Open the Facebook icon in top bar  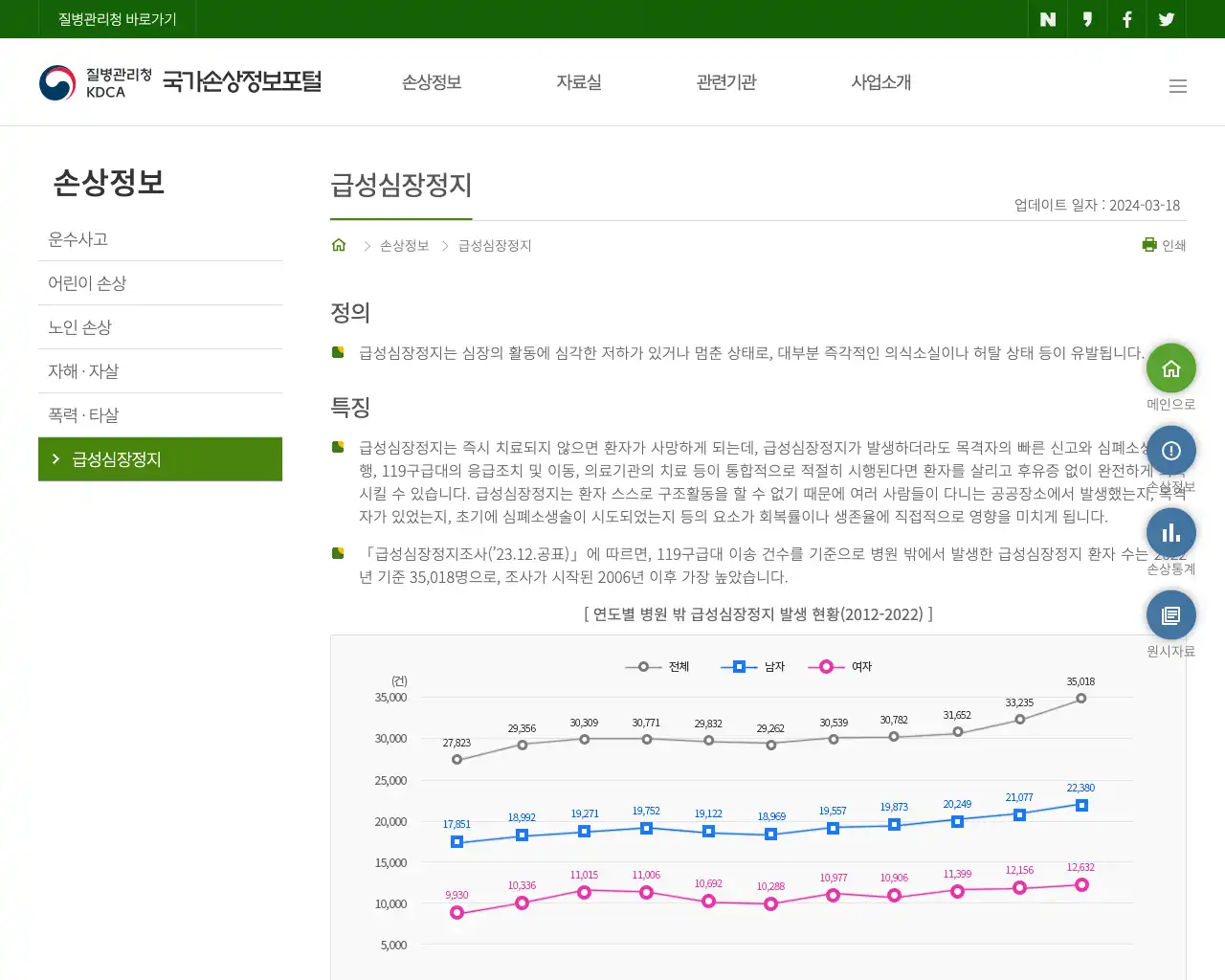pyautogui.click(x=1126, y=19)
